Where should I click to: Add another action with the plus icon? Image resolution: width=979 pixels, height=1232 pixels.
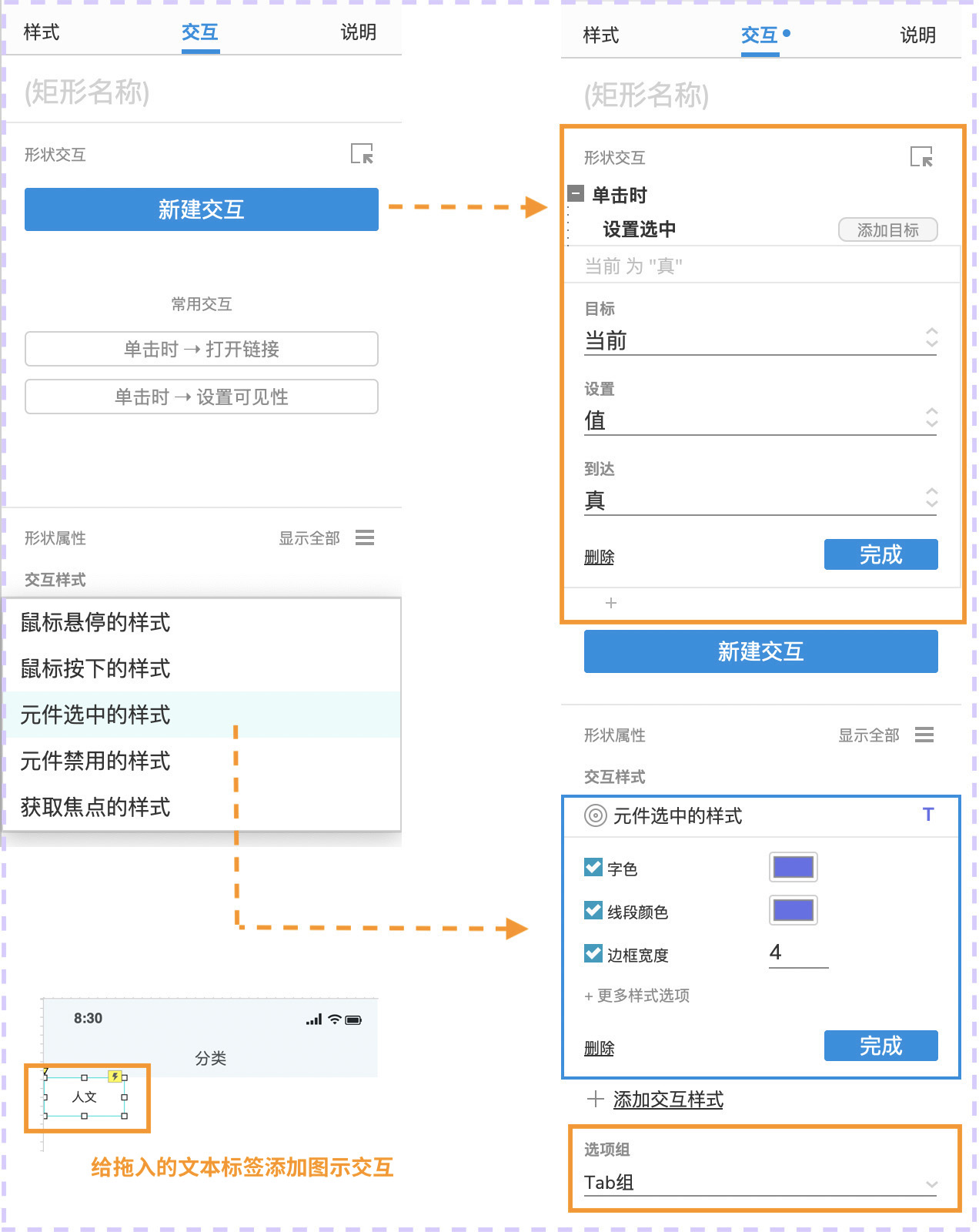(x=611, y=603)
